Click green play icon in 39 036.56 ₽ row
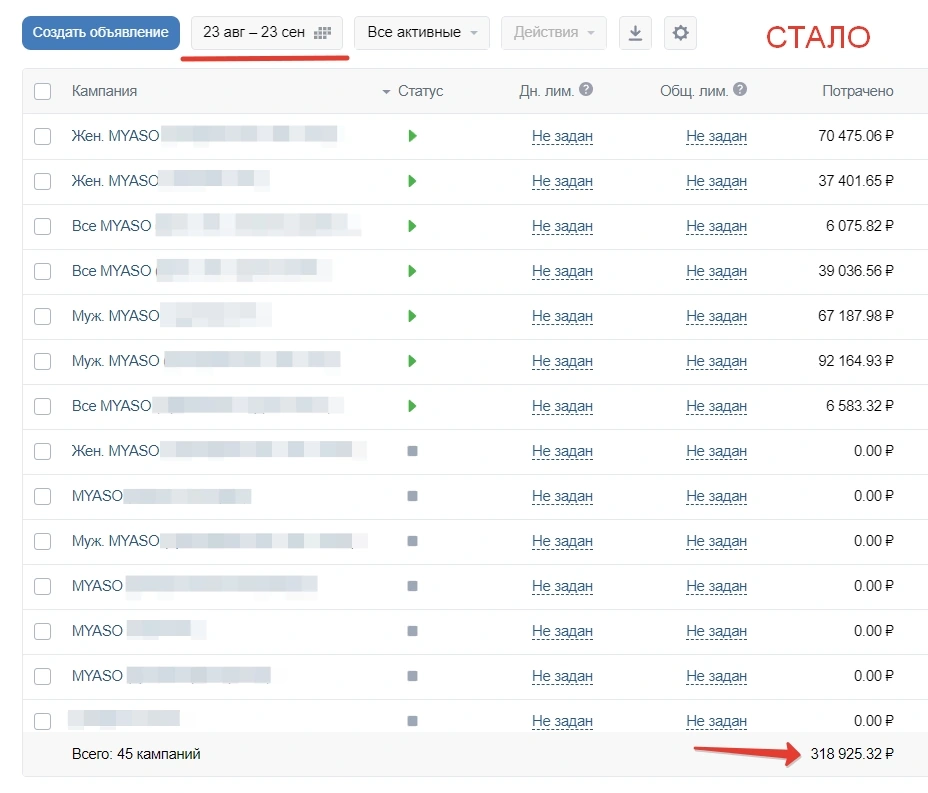 coord(413,271)
